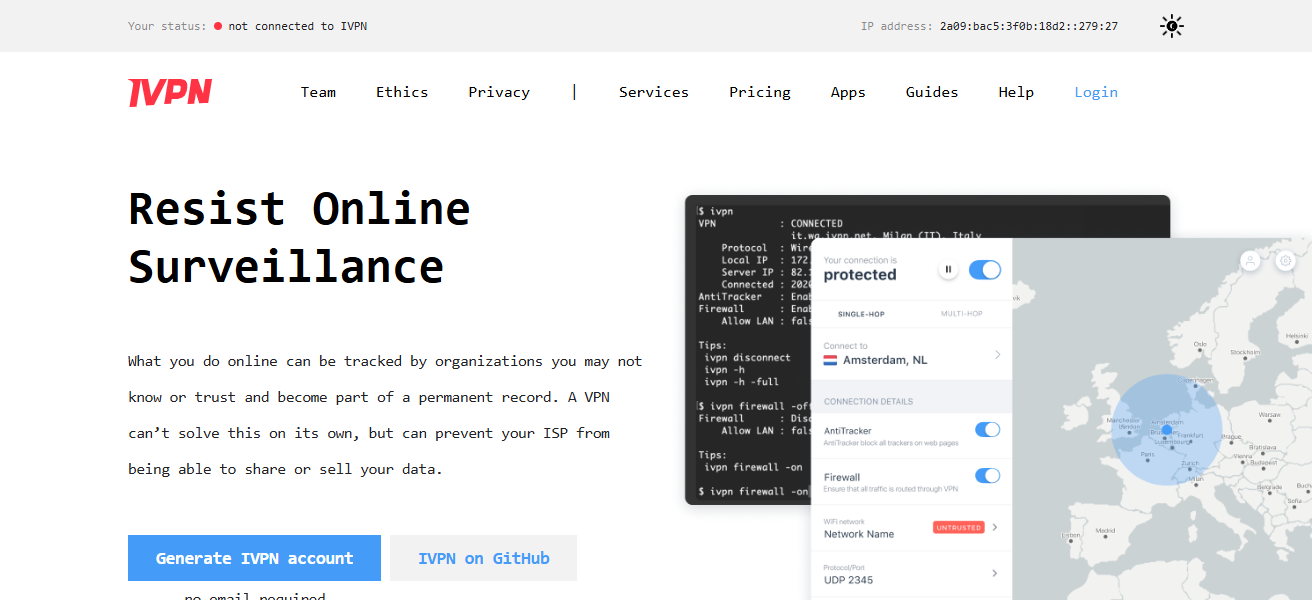
Task: Click the blue server dot on the map
Action: pyautogui.click(x=1166, y=430)
